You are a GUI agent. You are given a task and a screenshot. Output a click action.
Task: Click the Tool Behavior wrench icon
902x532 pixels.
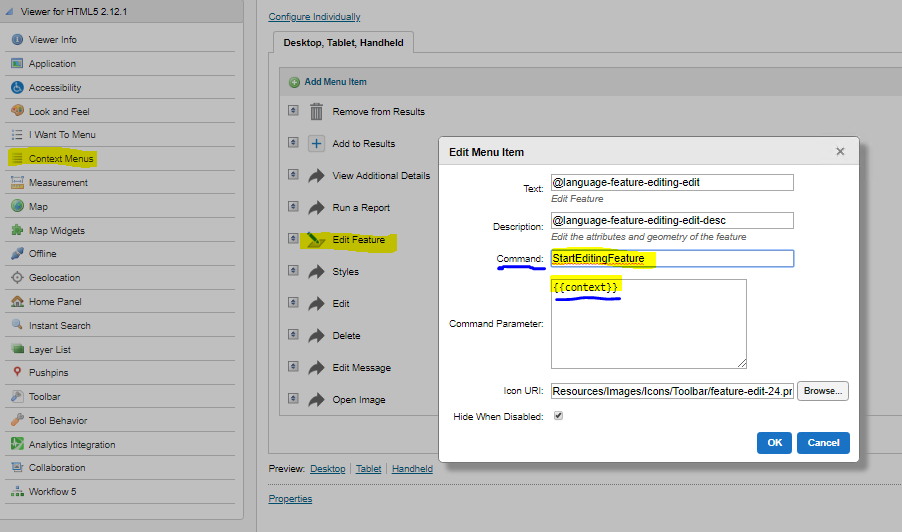click(17, 420)
